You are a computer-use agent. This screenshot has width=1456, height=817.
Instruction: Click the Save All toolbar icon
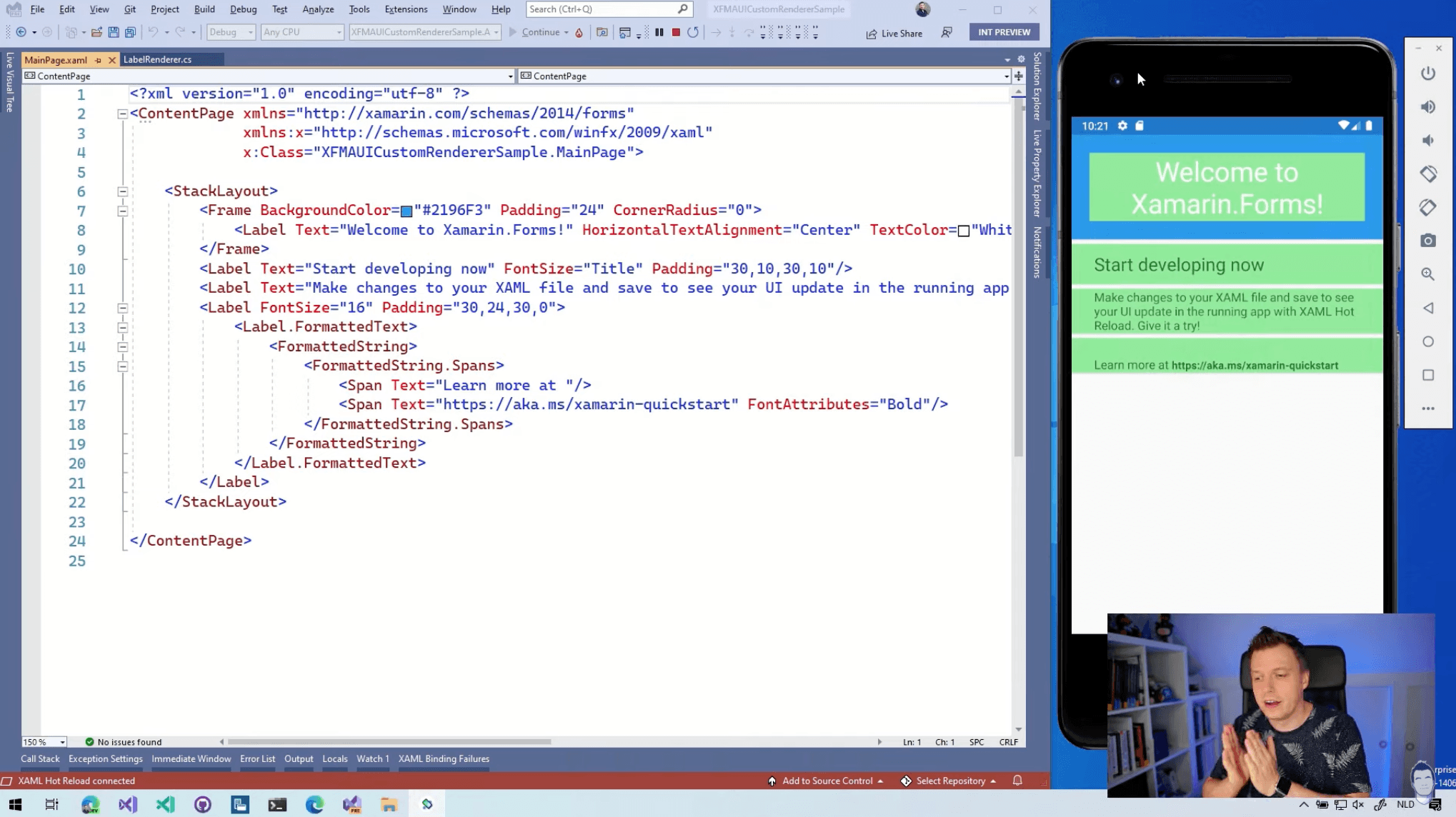(x=130, y=32)
